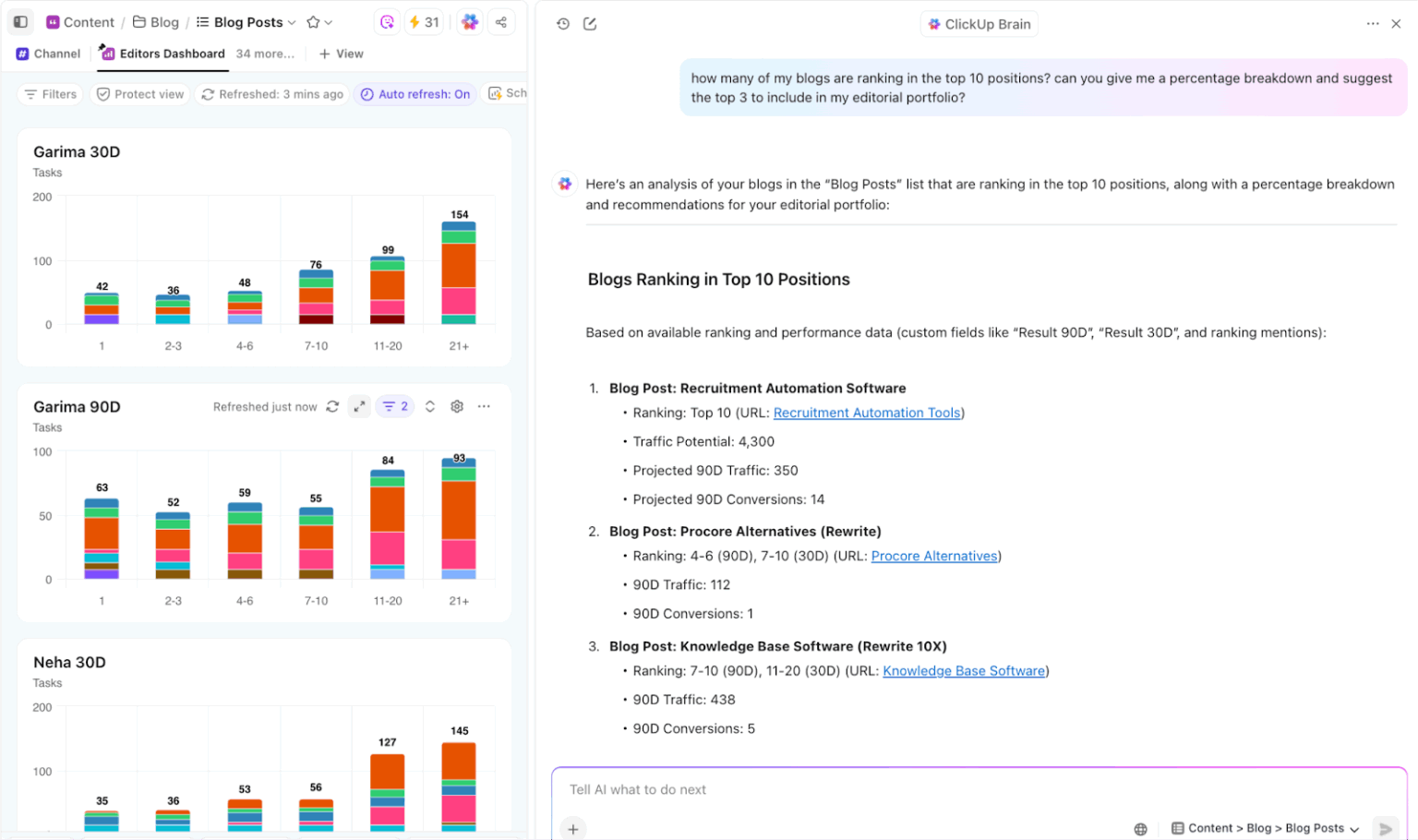Open chat history icon in AI panel
The width and height of the screenshot is (1418, 840).
562,23
